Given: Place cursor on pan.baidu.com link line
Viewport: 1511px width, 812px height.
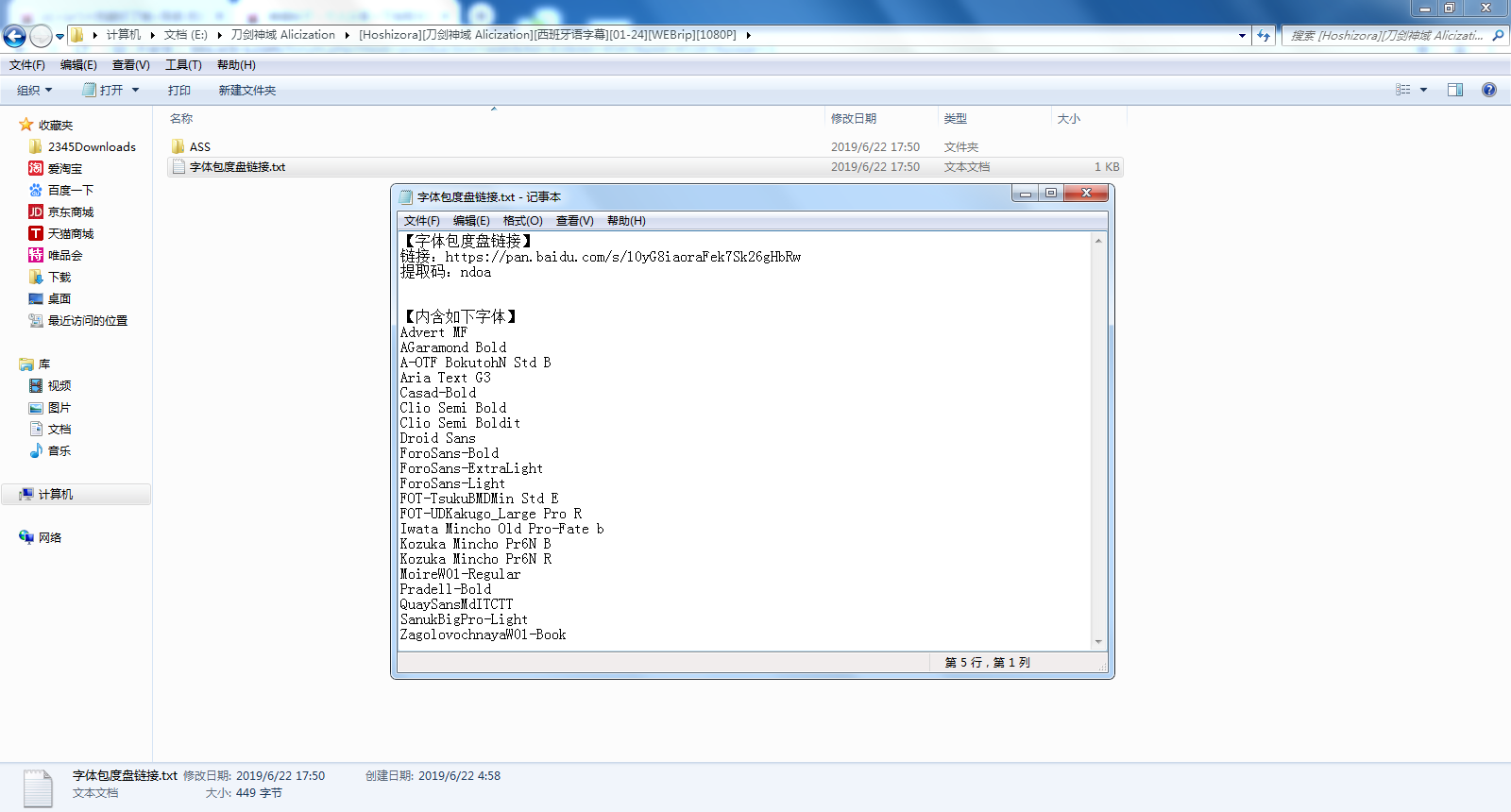Looking at the screenshot, I should point(600,257).
